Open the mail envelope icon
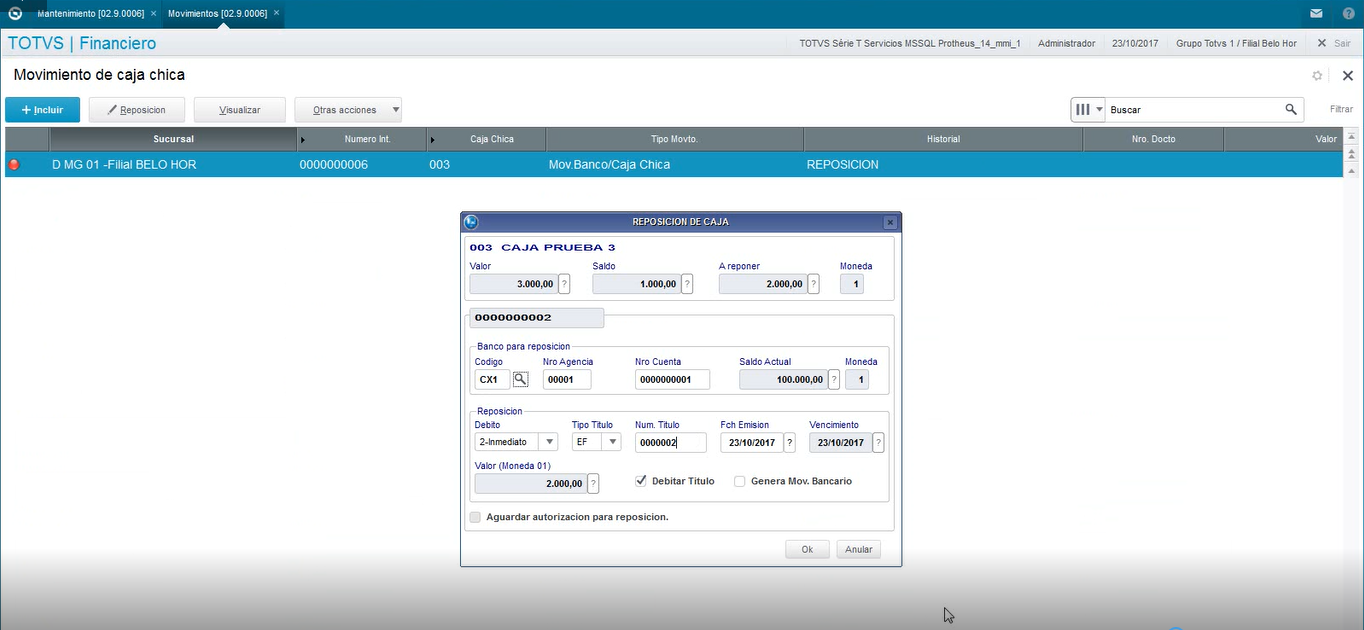Viewport: 1364px width, 630px height. pyautogui.click(x=1317, y=14)
